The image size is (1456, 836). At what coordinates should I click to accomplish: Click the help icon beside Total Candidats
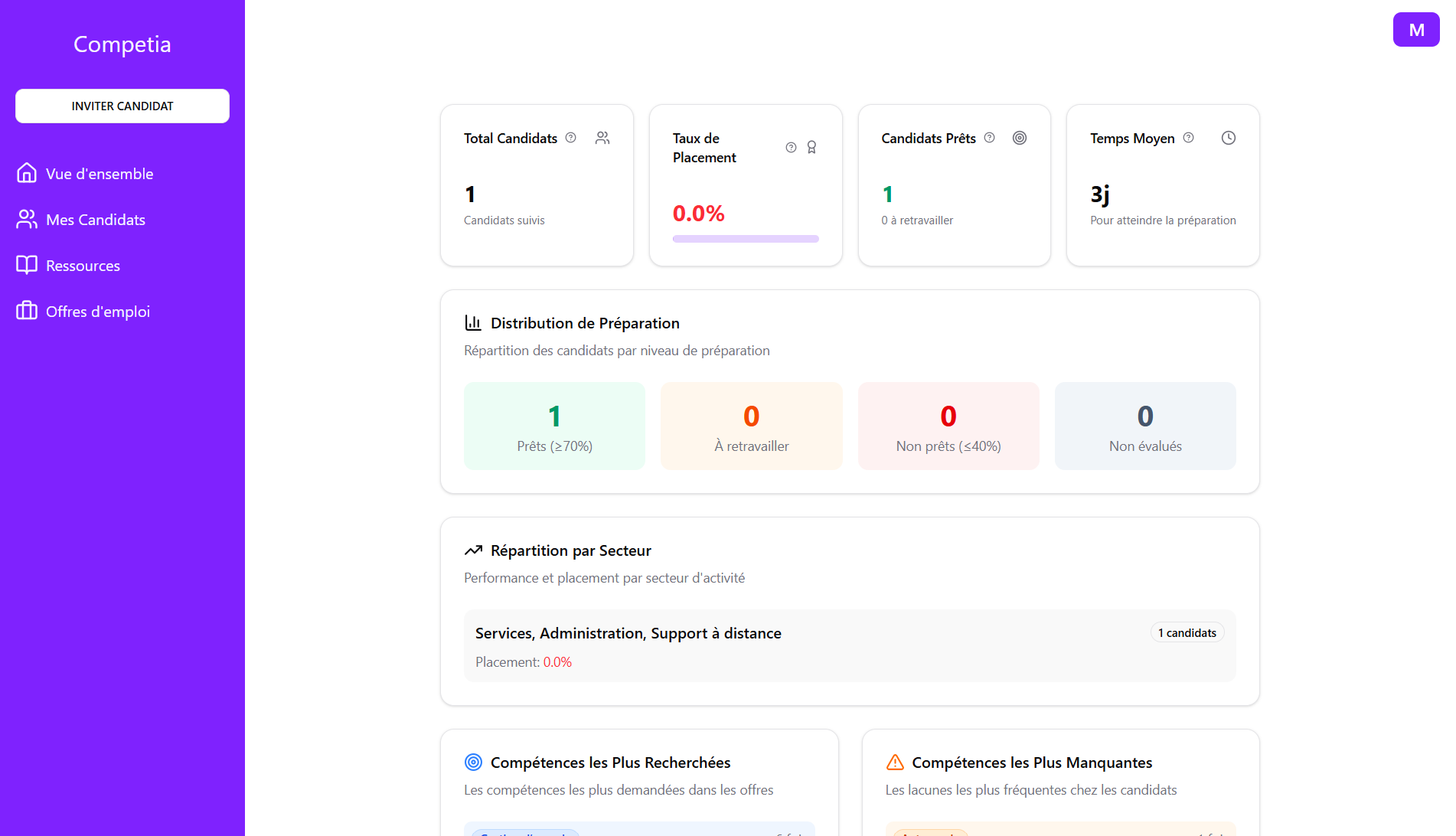(x=570, y=138)
